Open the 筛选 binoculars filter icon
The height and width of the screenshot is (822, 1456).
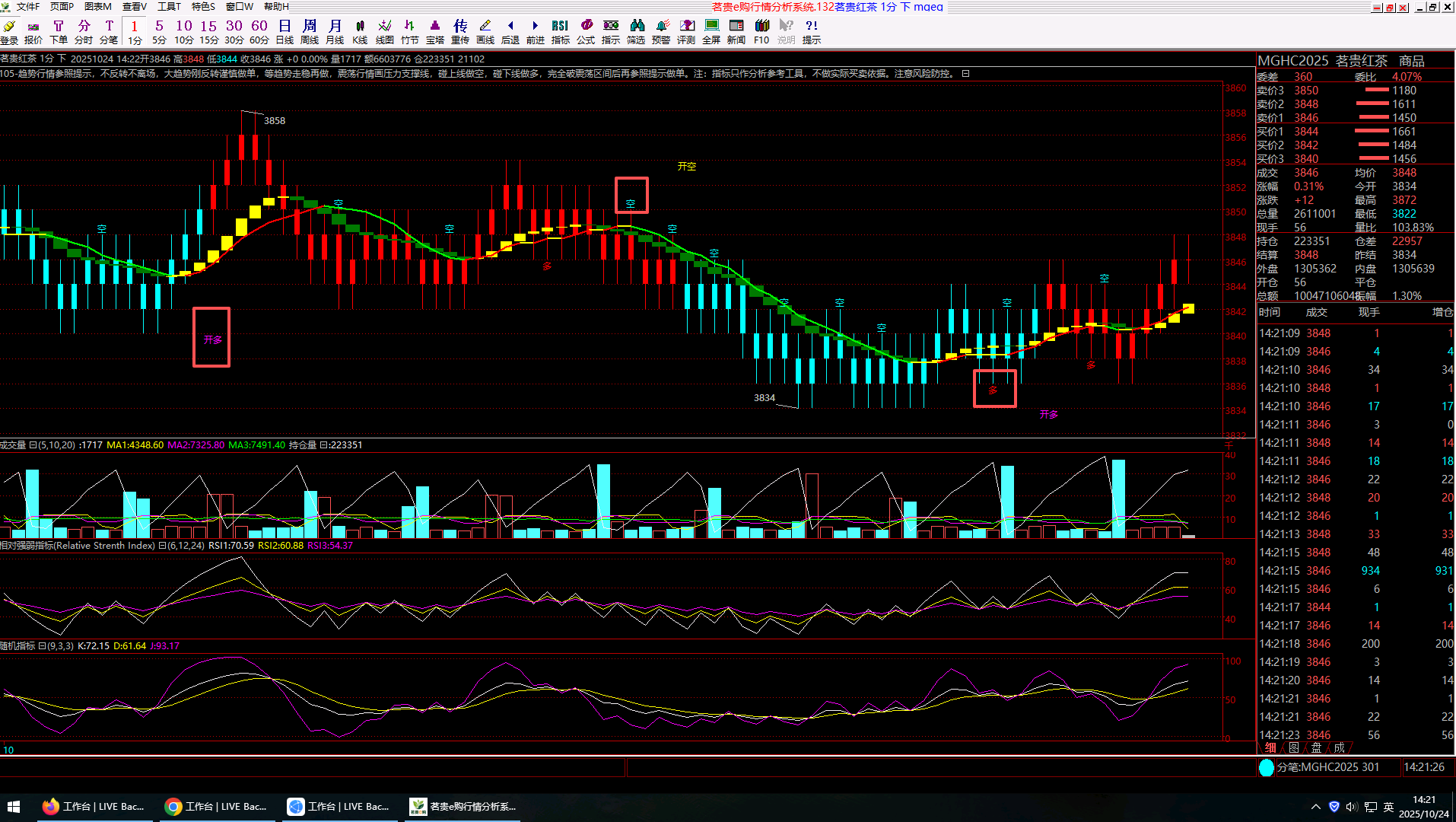point(636,32)
